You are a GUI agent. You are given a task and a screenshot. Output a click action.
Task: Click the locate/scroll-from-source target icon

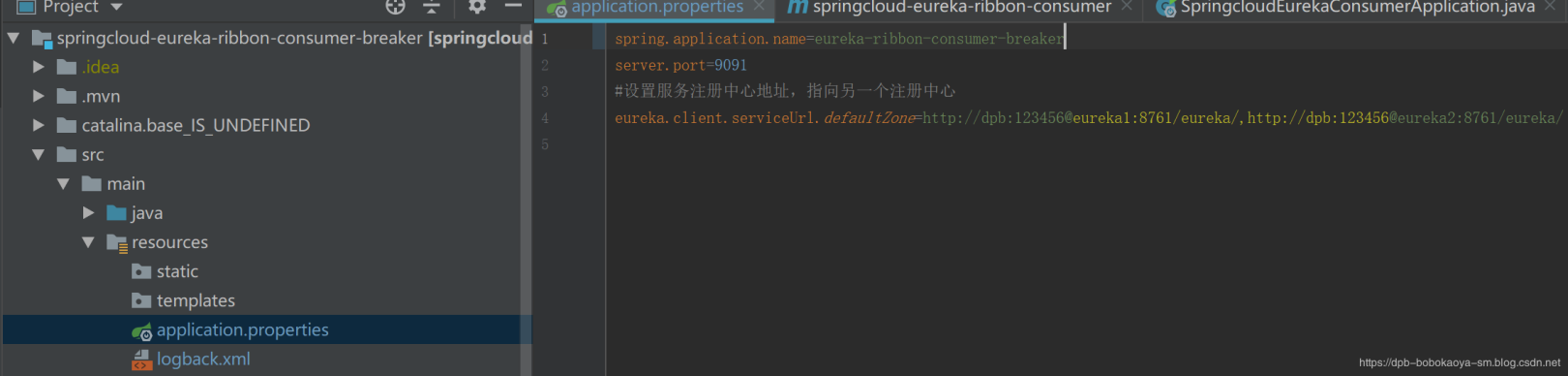pos(395,7)
